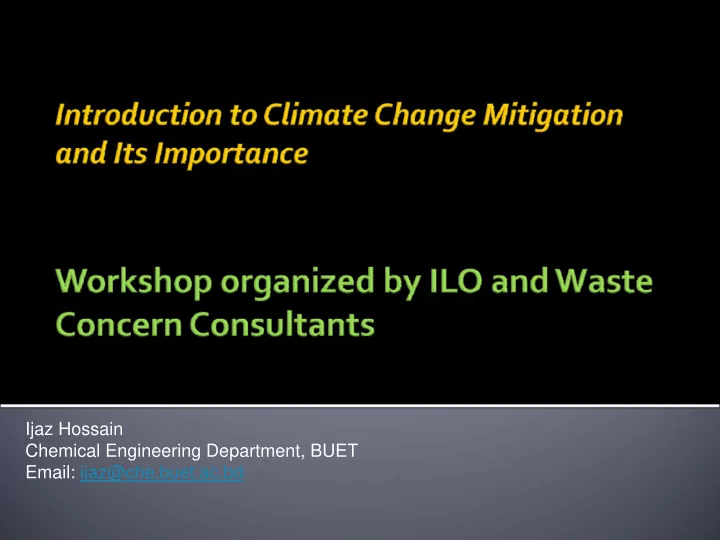This screenshot has width=720, height=540.
Task: Select the author name 'Ijaz Hossain'
Action: (x=74, y=429)
